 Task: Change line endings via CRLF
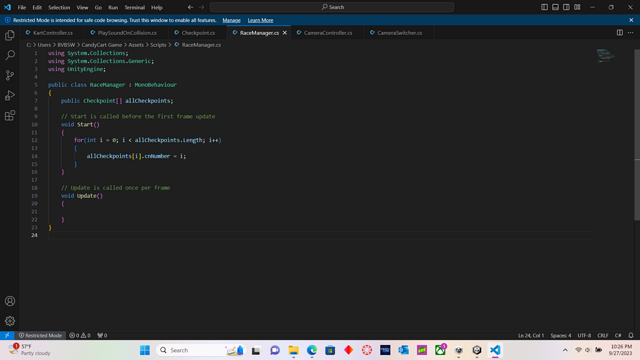pyautogui.click(x=603, y=335)
